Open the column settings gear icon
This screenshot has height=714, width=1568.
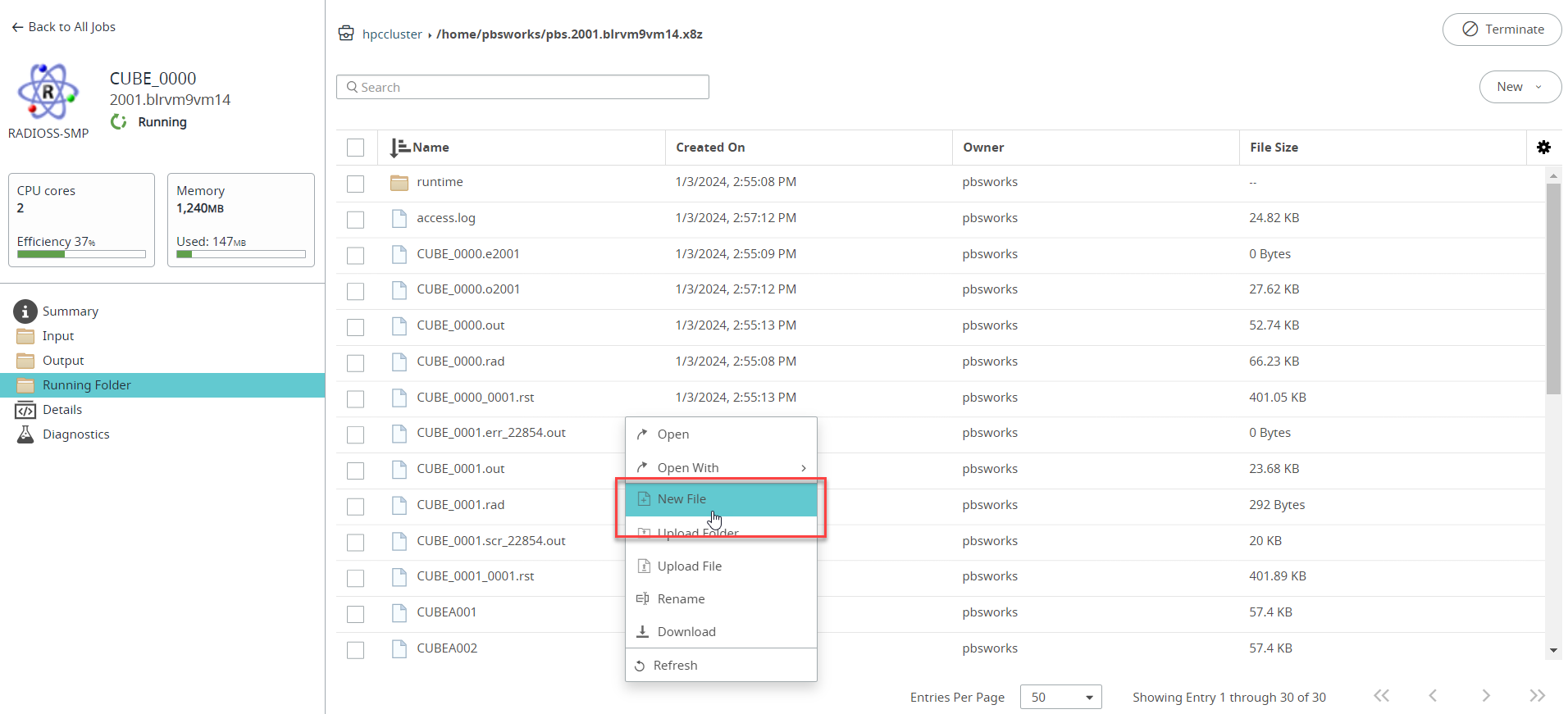click(x=1543, y=148)
